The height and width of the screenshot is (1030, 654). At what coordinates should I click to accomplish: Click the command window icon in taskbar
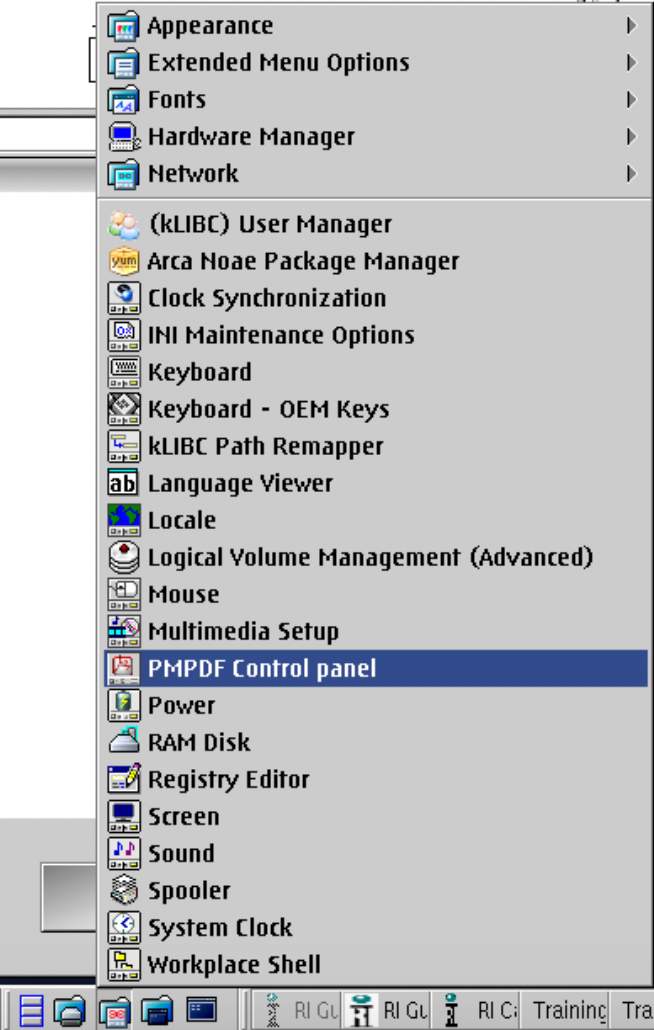coord(202,1010)
